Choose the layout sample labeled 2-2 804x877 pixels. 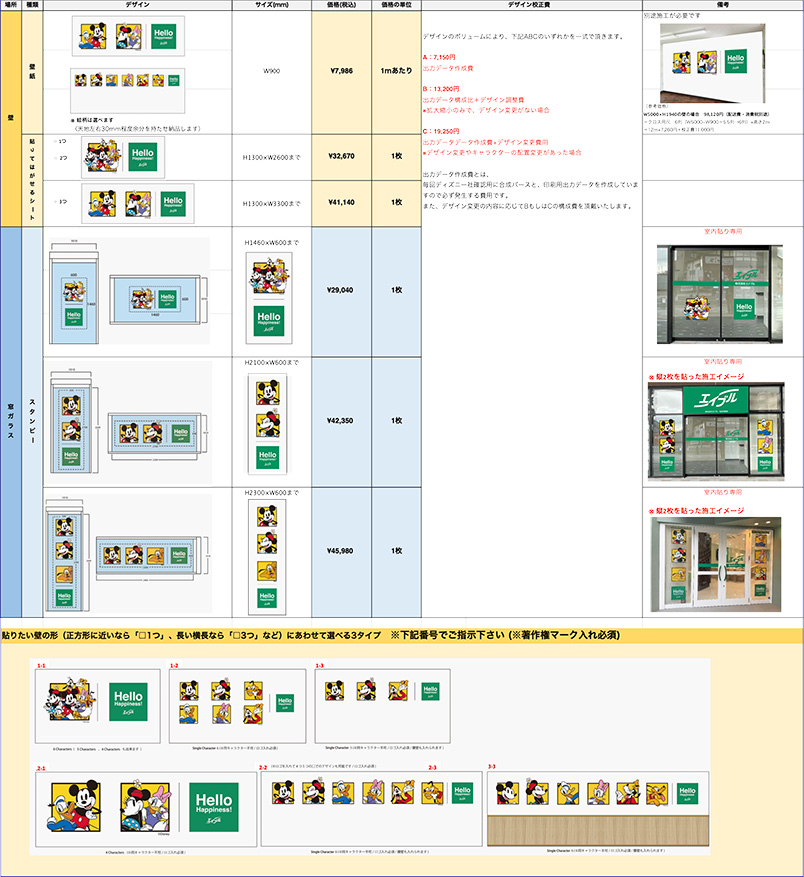click(x=372, y=809)
